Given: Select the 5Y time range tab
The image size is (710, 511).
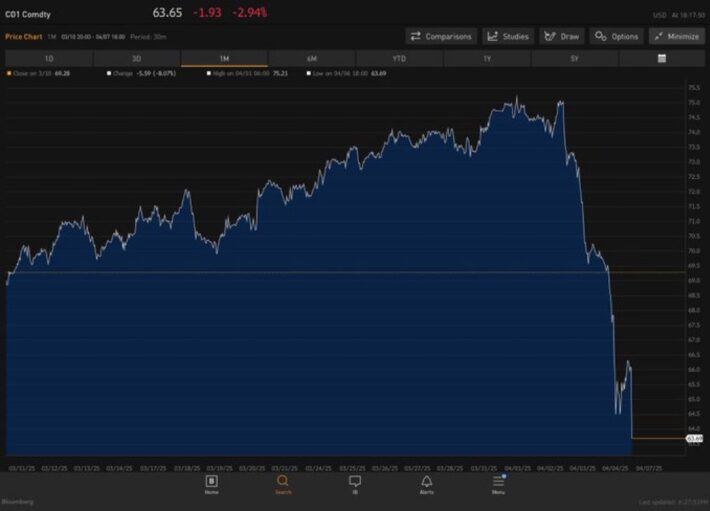Looking at the screenshot, I should [574, 59].
